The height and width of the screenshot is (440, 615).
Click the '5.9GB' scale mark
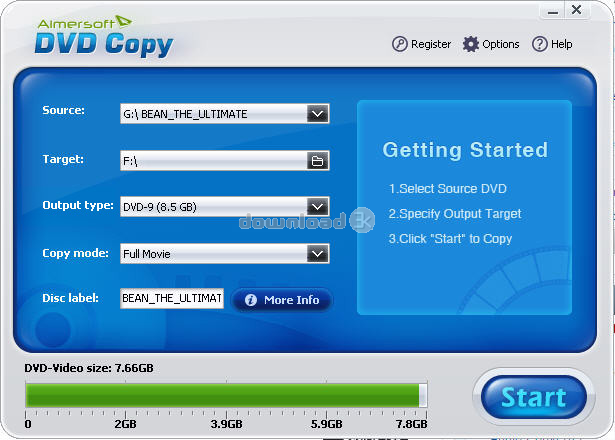pyautogui.click(x=326, y=424)
